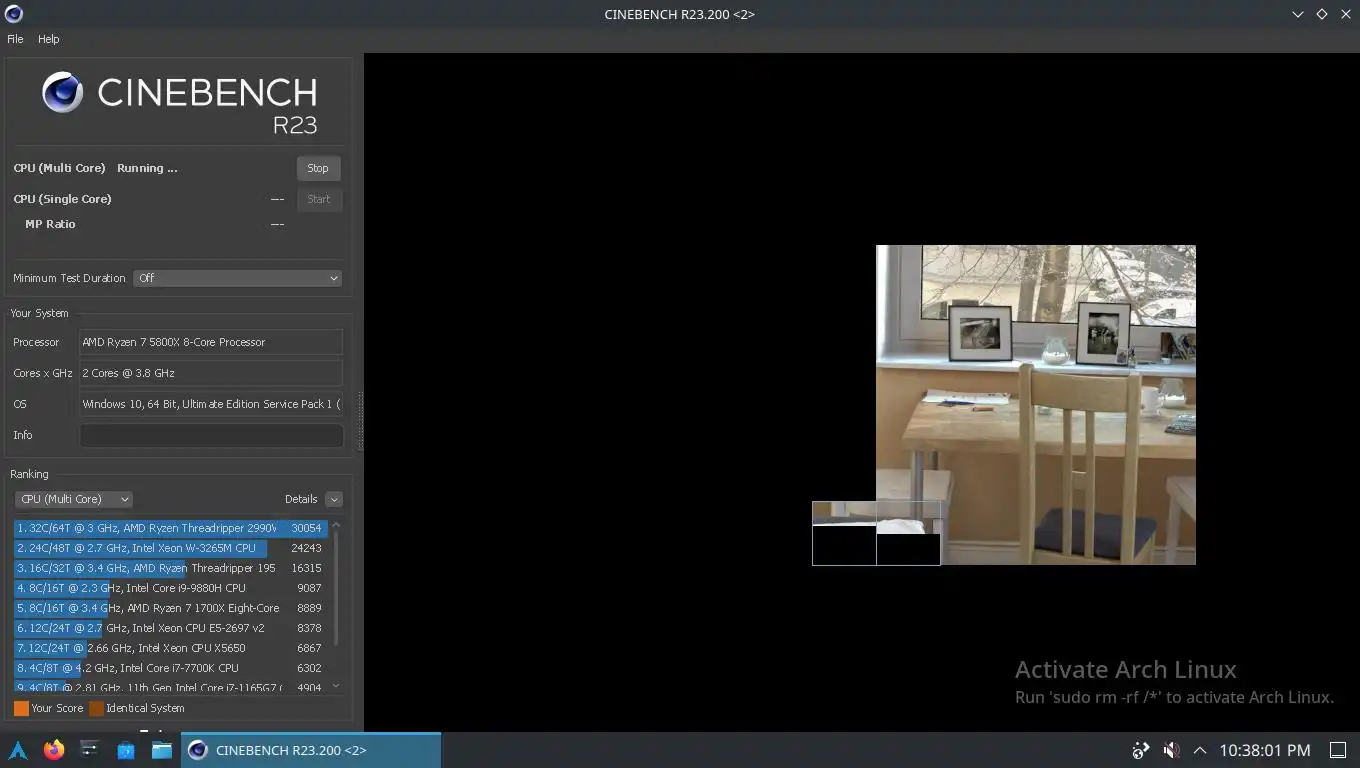Screen dimensions: 1360x768
Task: Click the CPU (Multi Core) test label
Action: 59,168
